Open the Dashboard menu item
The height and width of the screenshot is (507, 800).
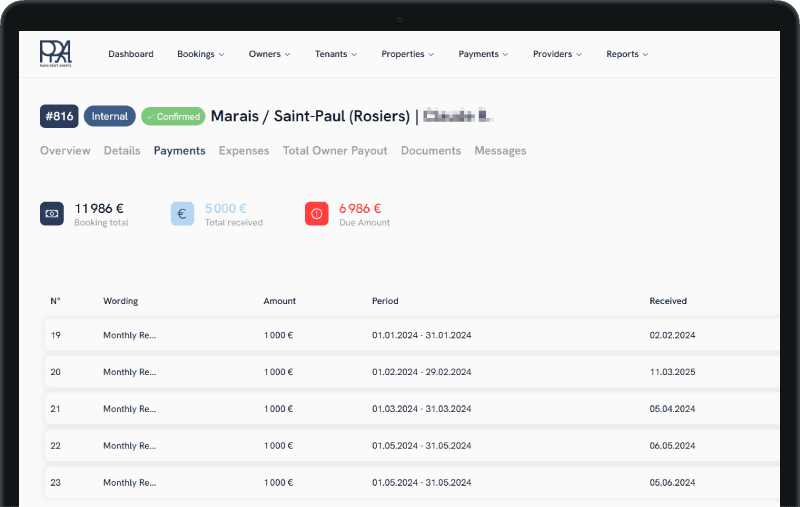coord(131,54)
